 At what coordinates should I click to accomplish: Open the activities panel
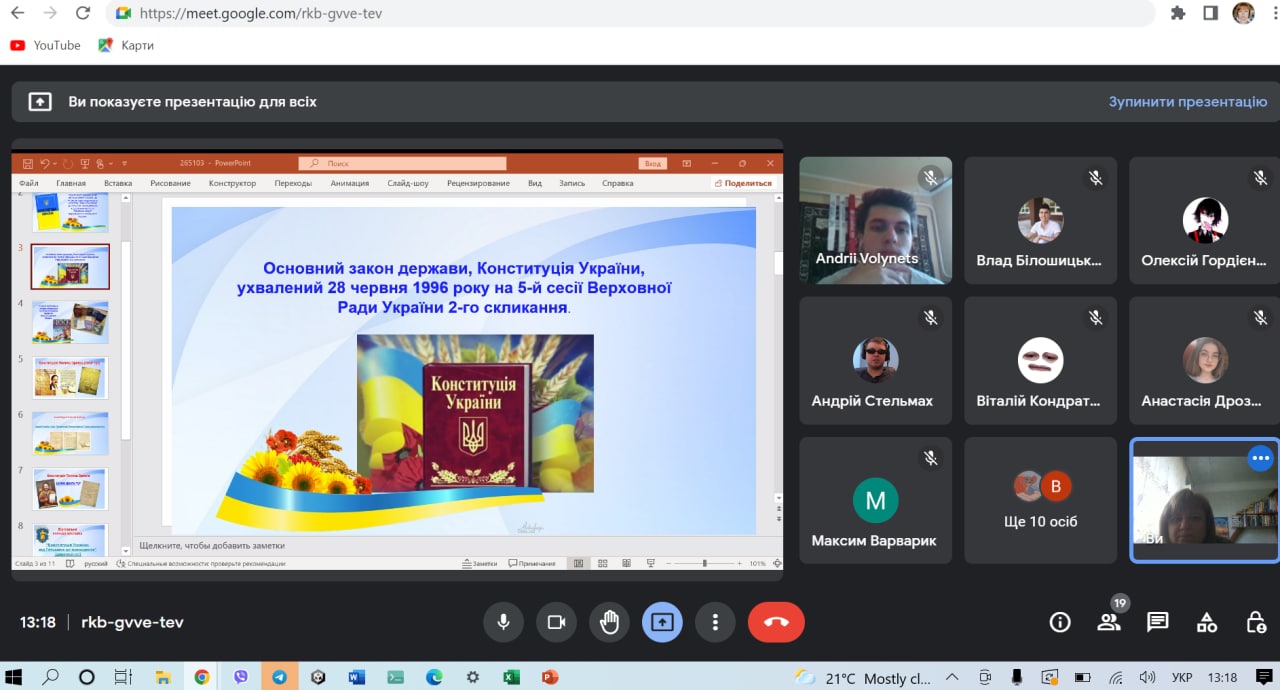pos(1207,622)
